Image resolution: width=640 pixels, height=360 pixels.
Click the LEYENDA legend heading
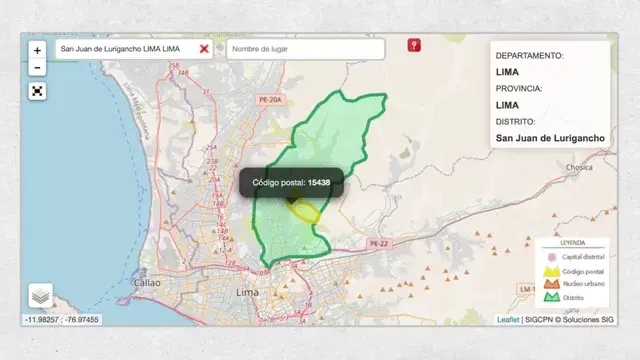pos(573,243)
